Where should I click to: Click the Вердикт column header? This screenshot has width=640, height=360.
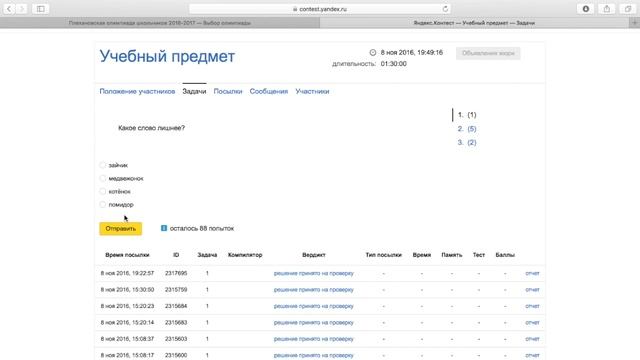coord(313,255)
